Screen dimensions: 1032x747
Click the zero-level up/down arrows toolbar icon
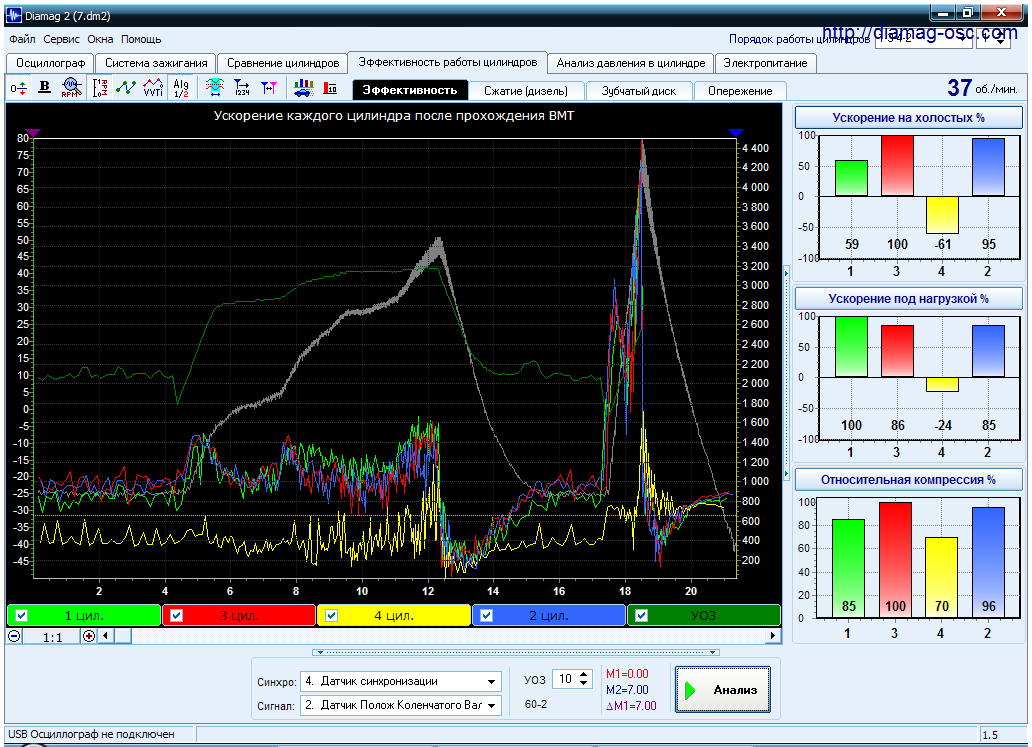18,88
